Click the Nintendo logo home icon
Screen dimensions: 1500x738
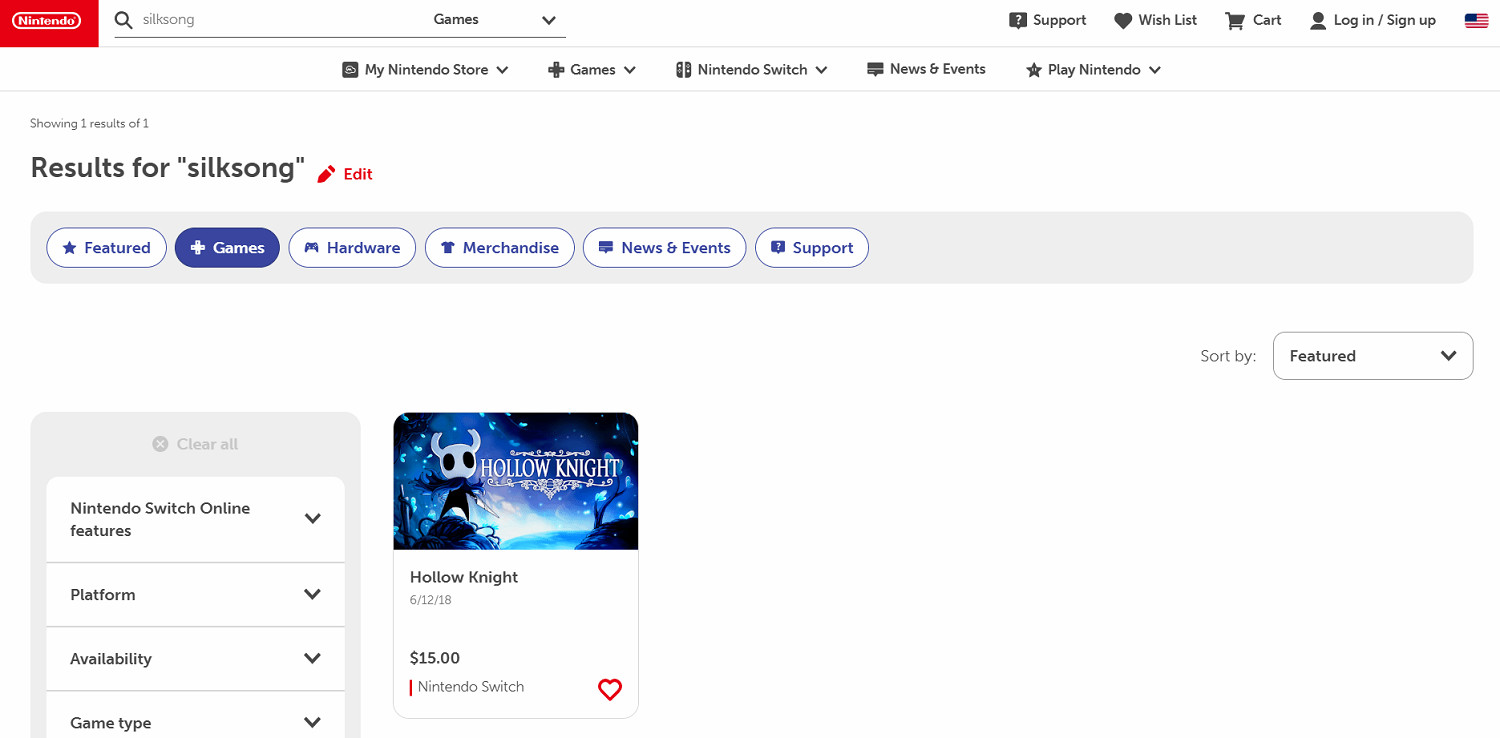click(47, 21)
